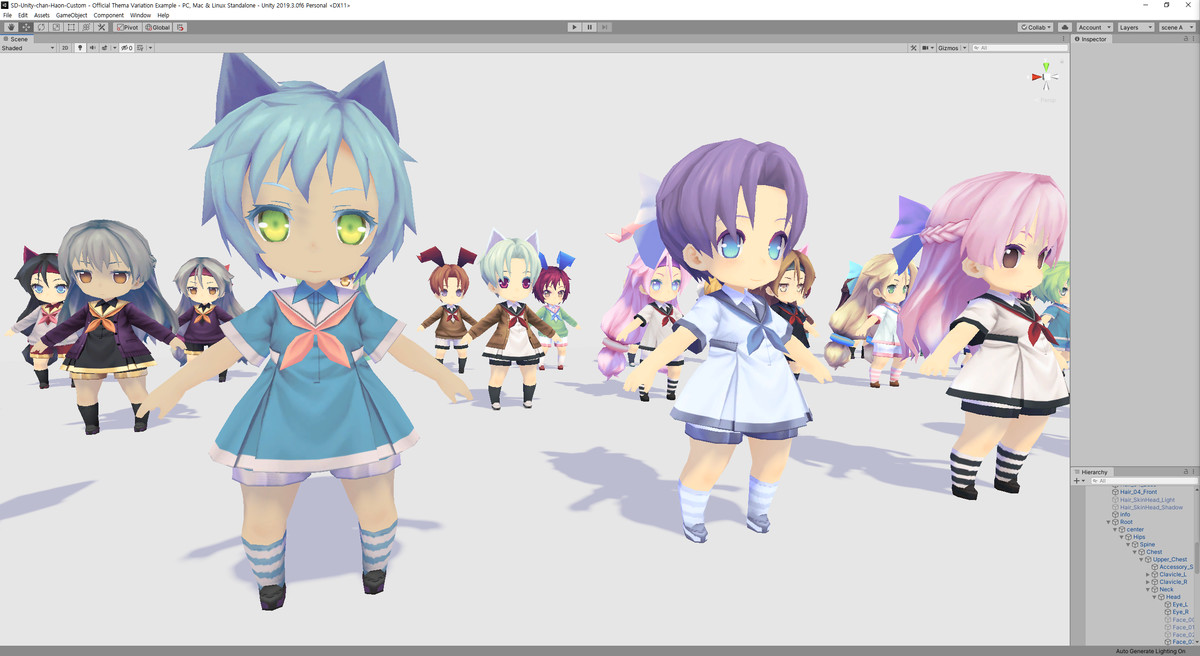Toggle Pivot handle position
The image size is (1200, 656).
[x=128, y=27]
